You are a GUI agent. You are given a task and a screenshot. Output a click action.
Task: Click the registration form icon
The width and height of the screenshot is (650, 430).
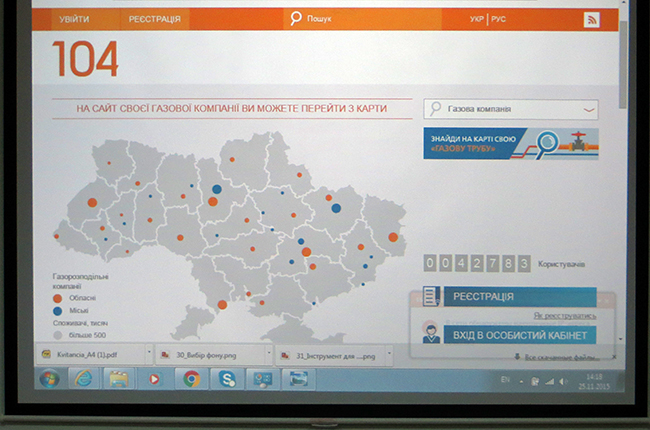pos(430,296)
